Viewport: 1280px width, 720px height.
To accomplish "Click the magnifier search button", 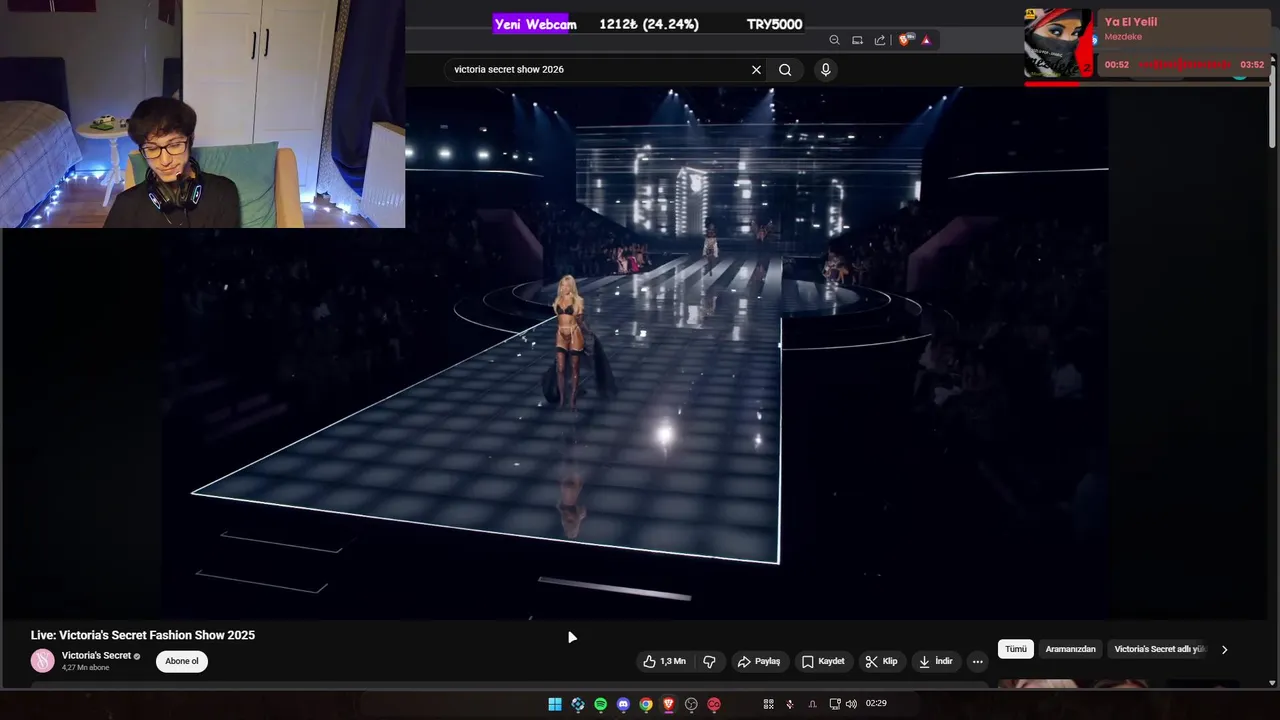I will [785, 70].
